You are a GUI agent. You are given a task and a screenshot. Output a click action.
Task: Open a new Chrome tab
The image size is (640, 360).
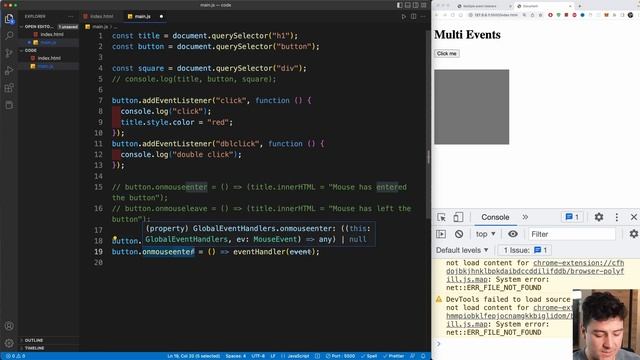tap(579, 6)
